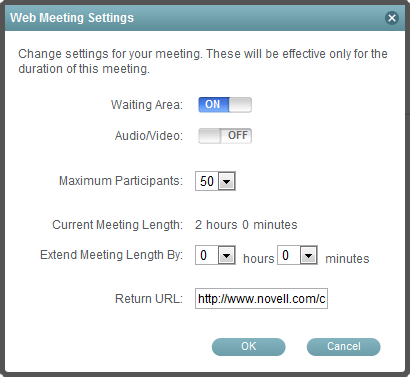The image size is (410, 377).
Task: Click the 50 value in Maximum Participants
Action: click(x=207, y=181)
